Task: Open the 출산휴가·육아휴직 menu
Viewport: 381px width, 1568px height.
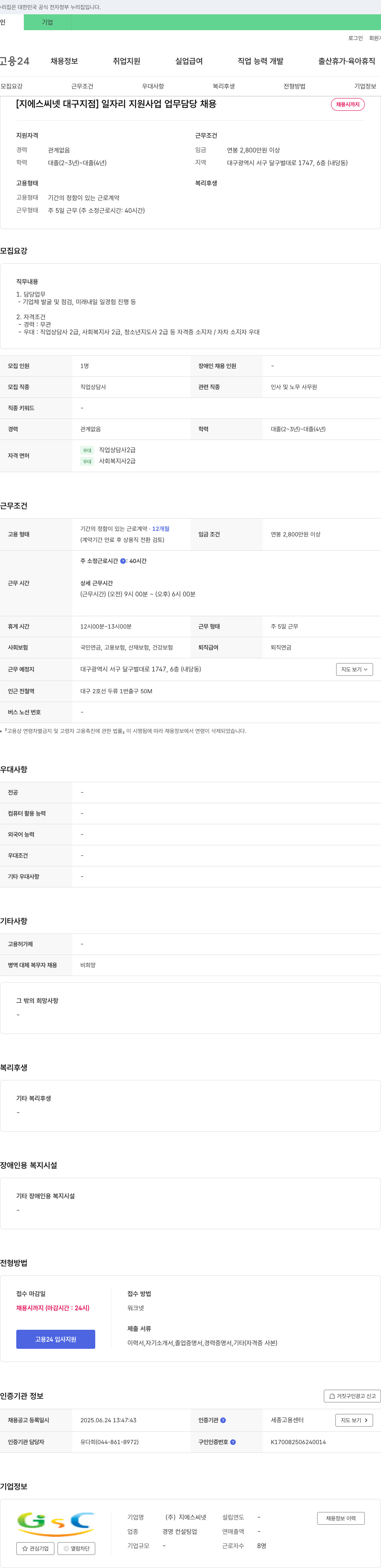Action: click(346, 61)
